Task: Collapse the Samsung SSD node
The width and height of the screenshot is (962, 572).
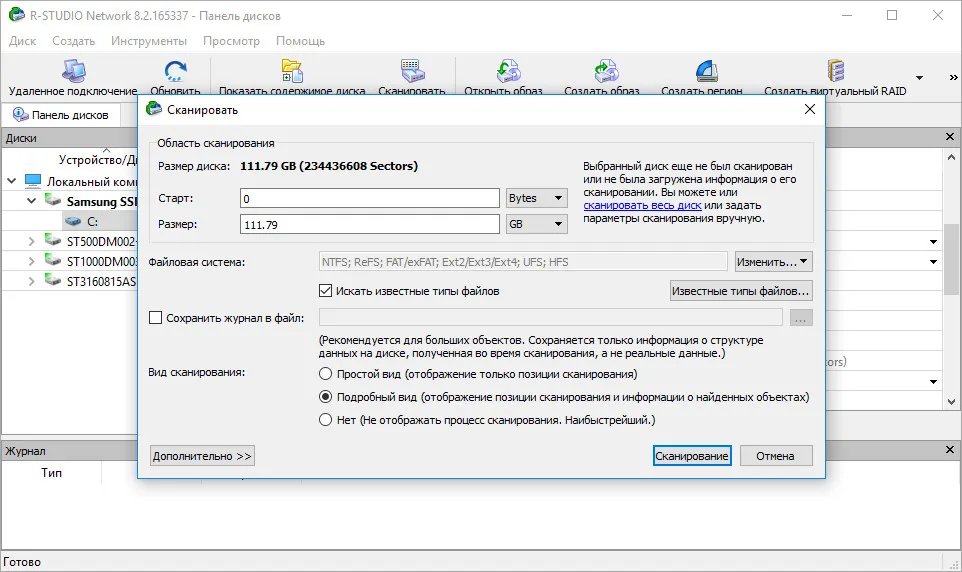Action: point(31,201)
